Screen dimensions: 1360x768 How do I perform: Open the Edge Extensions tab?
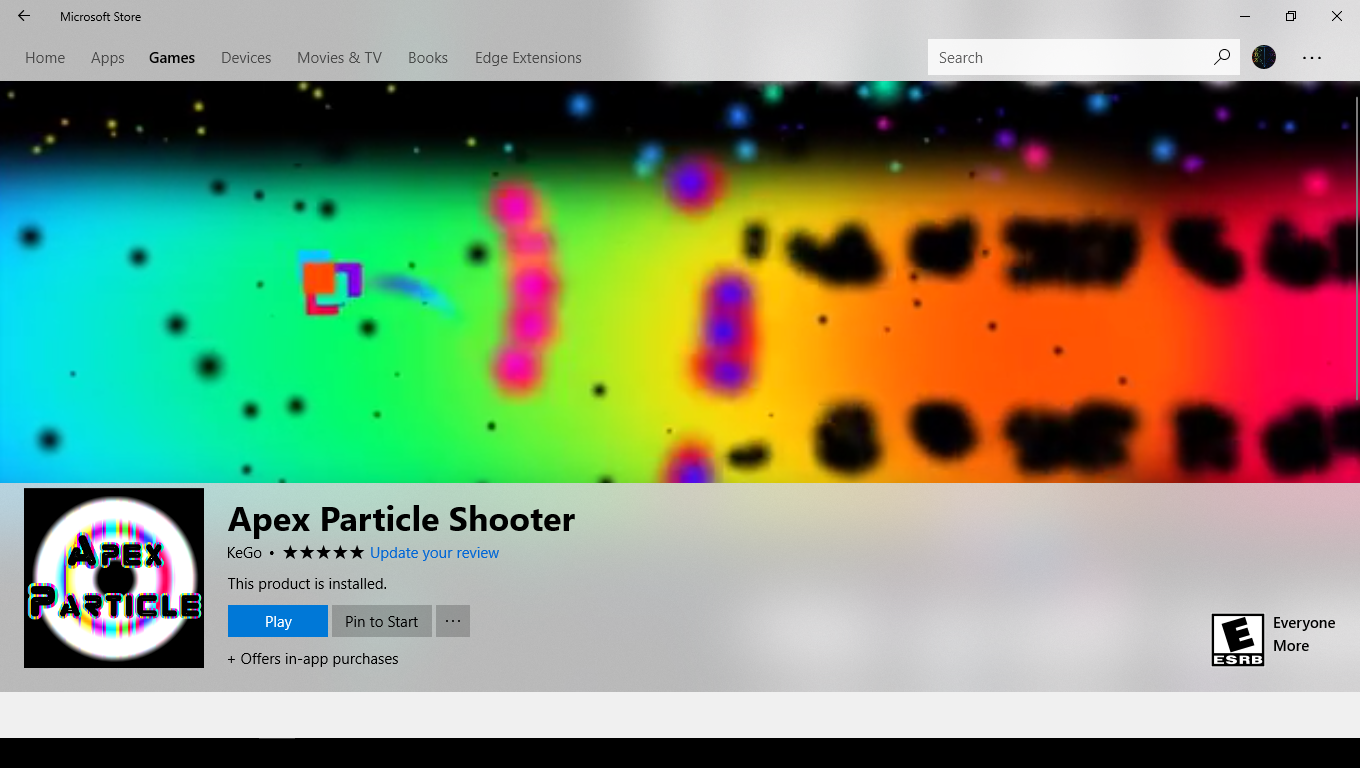[528, 58]
